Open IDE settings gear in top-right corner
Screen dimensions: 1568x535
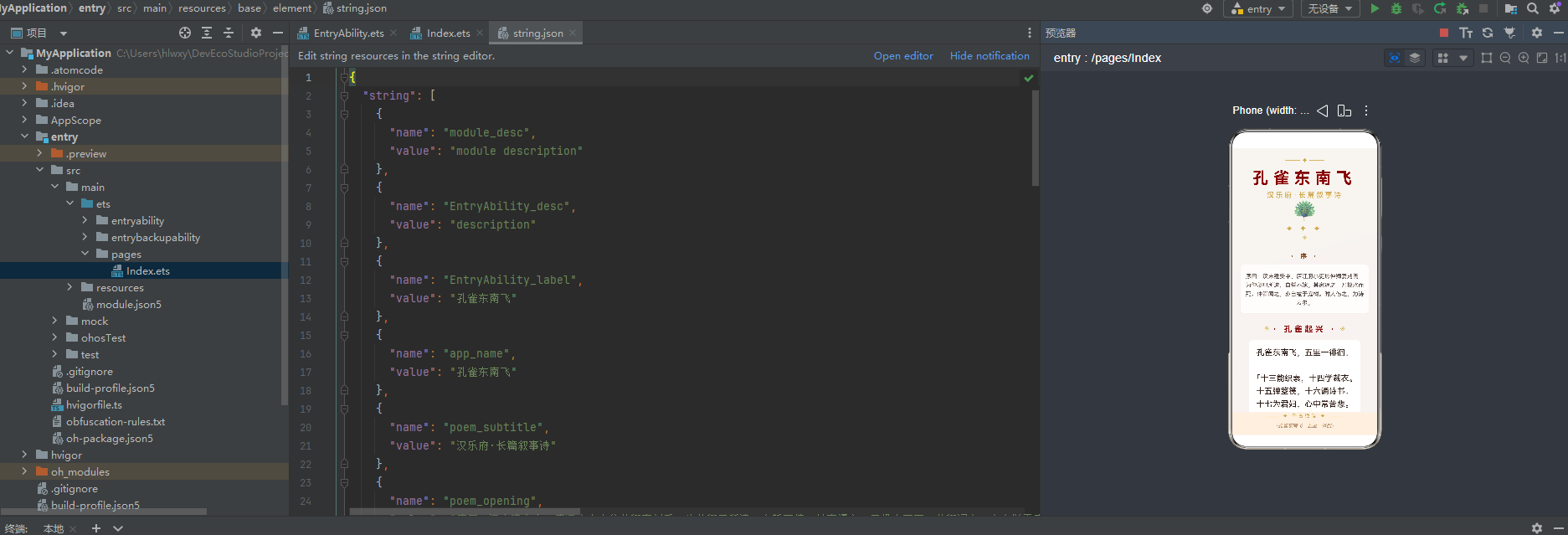click(1555, 8)
